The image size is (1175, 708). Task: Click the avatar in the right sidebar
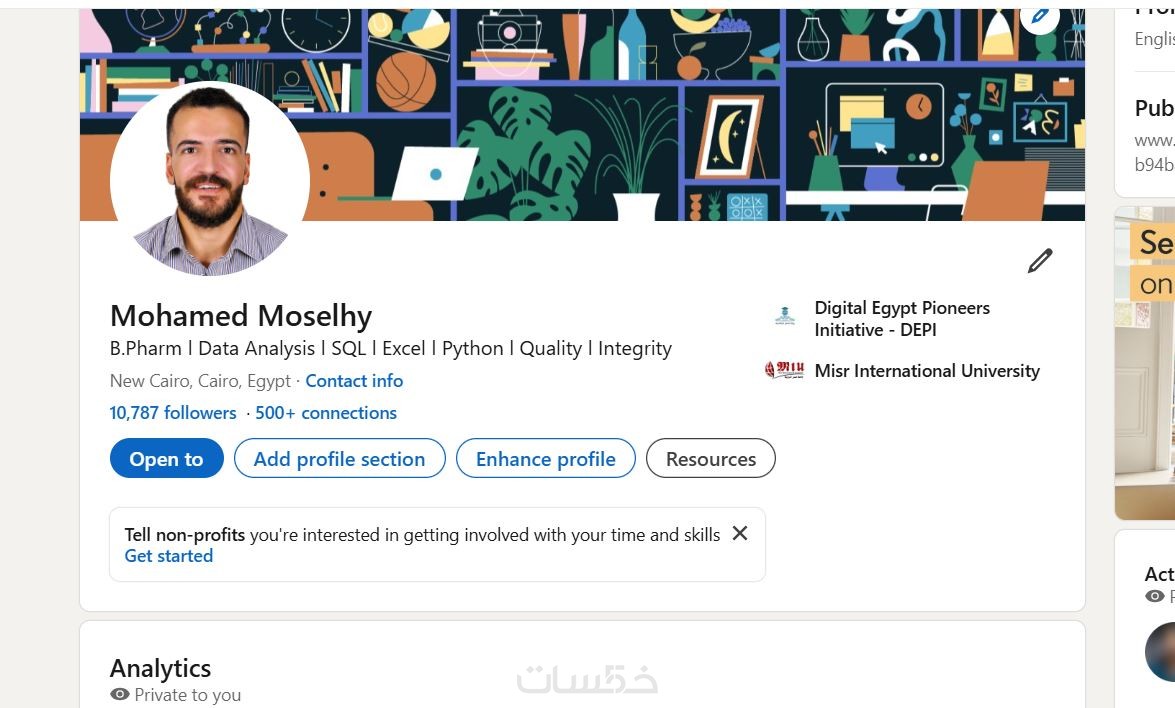(1162, 652)
